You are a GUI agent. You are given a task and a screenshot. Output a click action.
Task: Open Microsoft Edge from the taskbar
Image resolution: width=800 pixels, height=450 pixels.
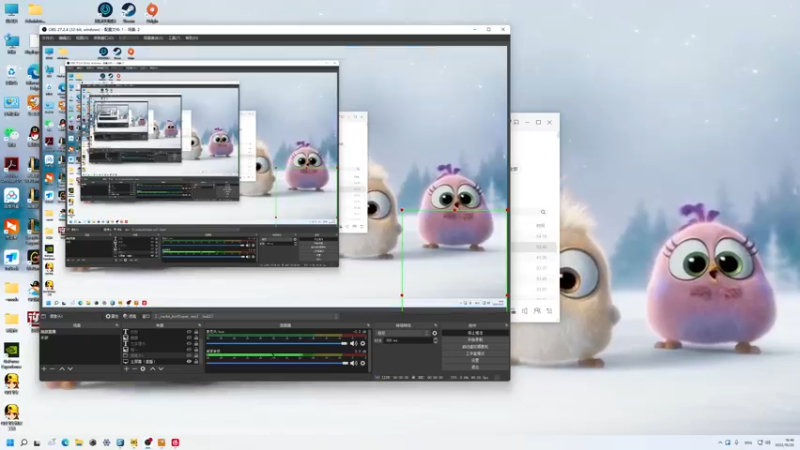click(65, 442)
